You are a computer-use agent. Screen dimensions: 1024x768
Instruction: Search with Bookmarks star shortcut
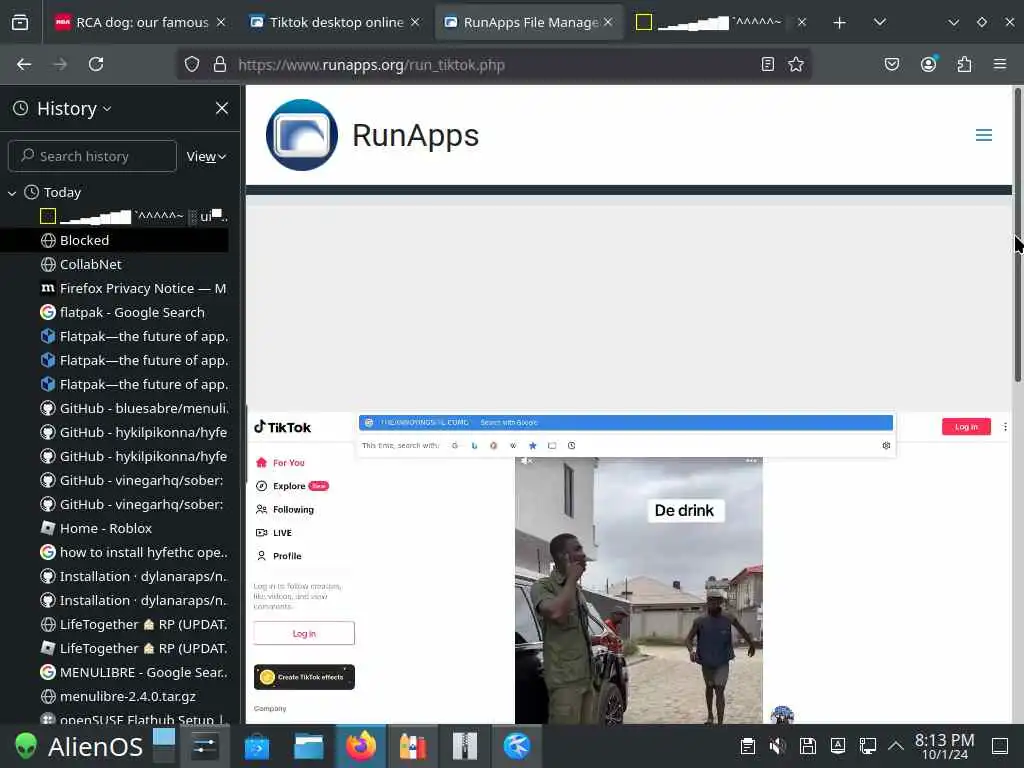[x=532, y=445]
